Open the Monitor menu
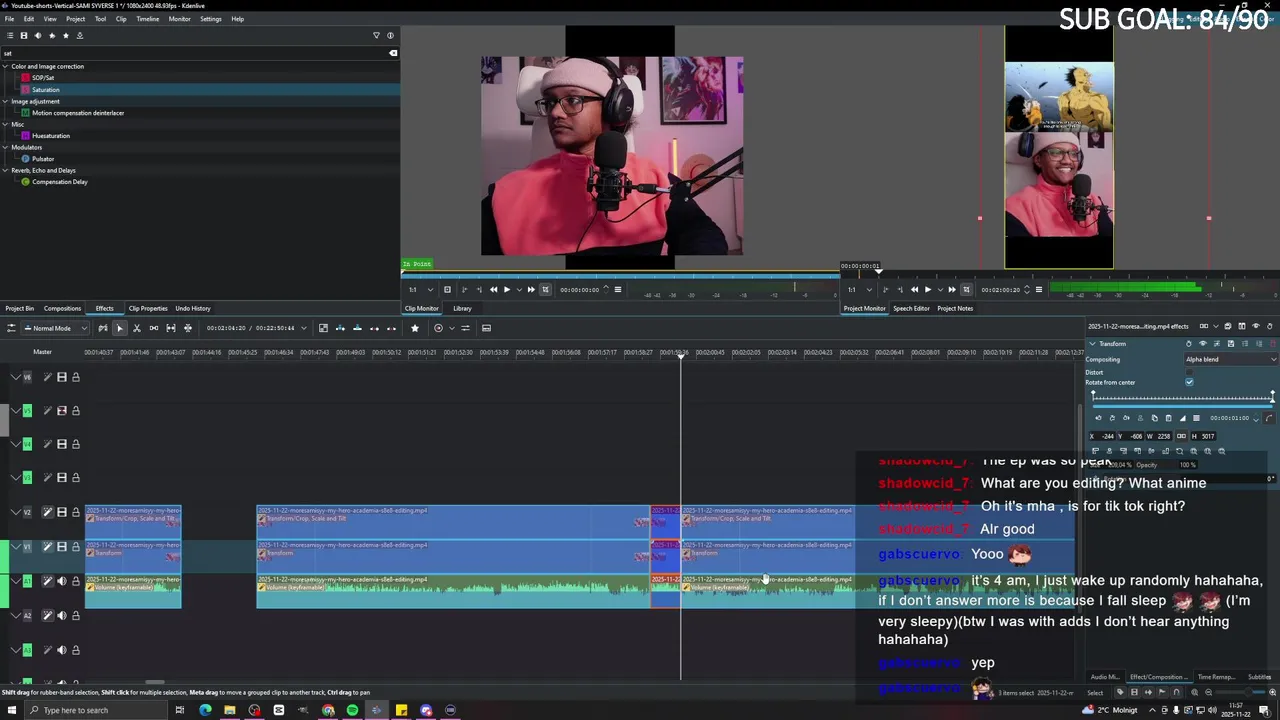This screenshot has width=1280, height=720. pyautogui.click(x=180, y=19)
